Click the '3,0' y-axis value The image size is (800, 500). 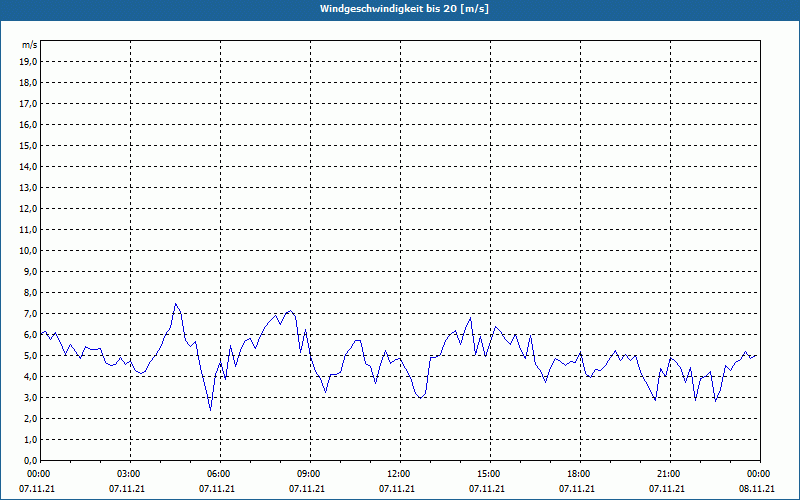click(x=30, y=397)
